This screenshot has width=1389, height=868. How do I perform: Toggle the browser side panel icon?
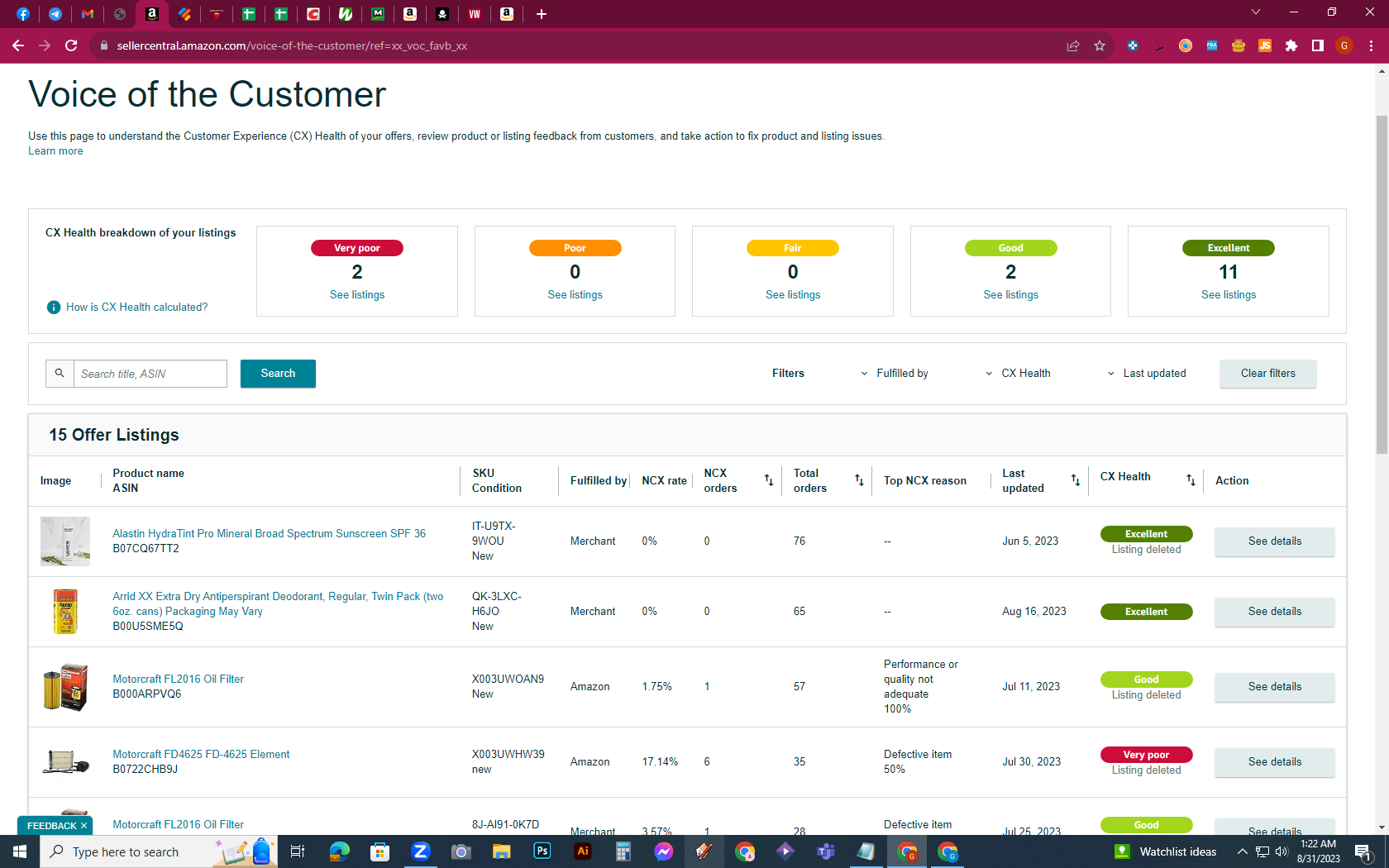[x=1318, y=45]
